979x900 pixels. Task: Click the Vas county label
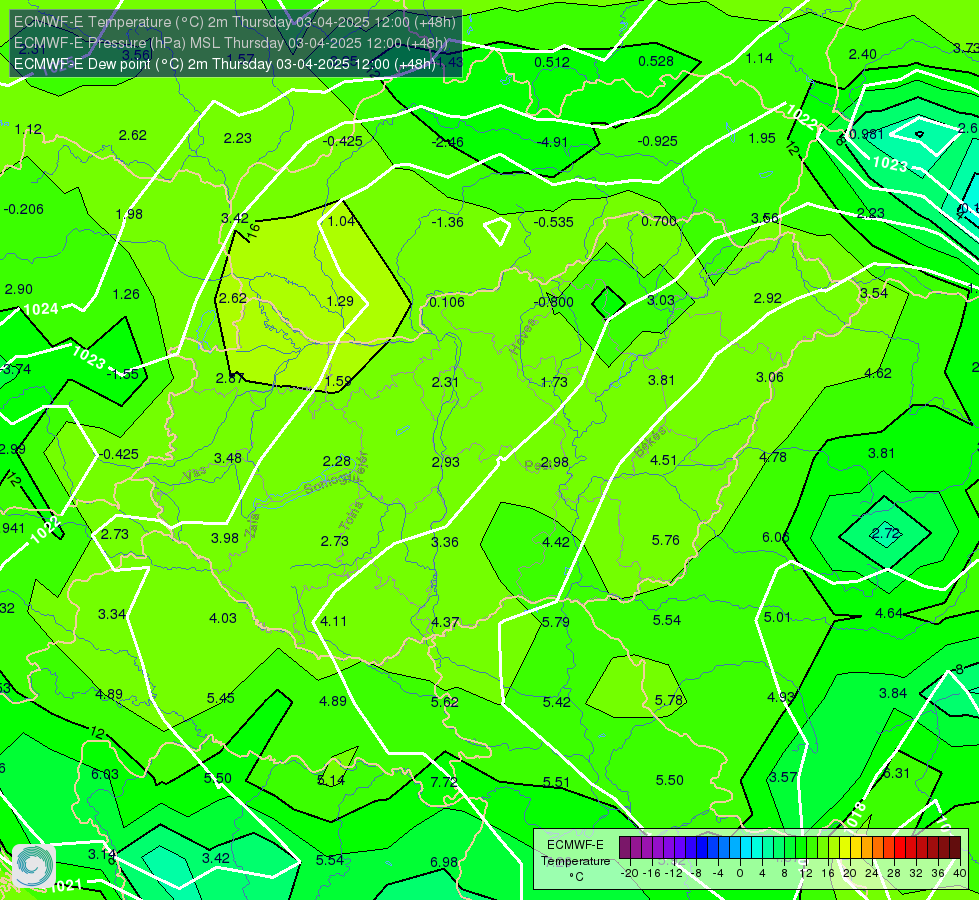coord(195,475)
